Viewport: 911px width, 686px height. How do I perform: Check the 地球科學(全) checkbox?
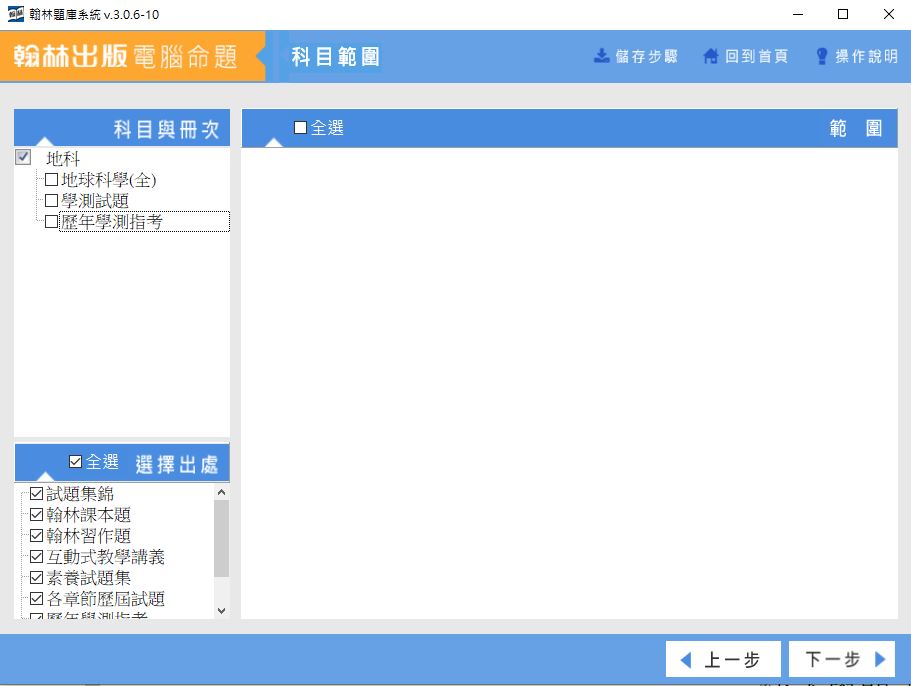(51, 179)
